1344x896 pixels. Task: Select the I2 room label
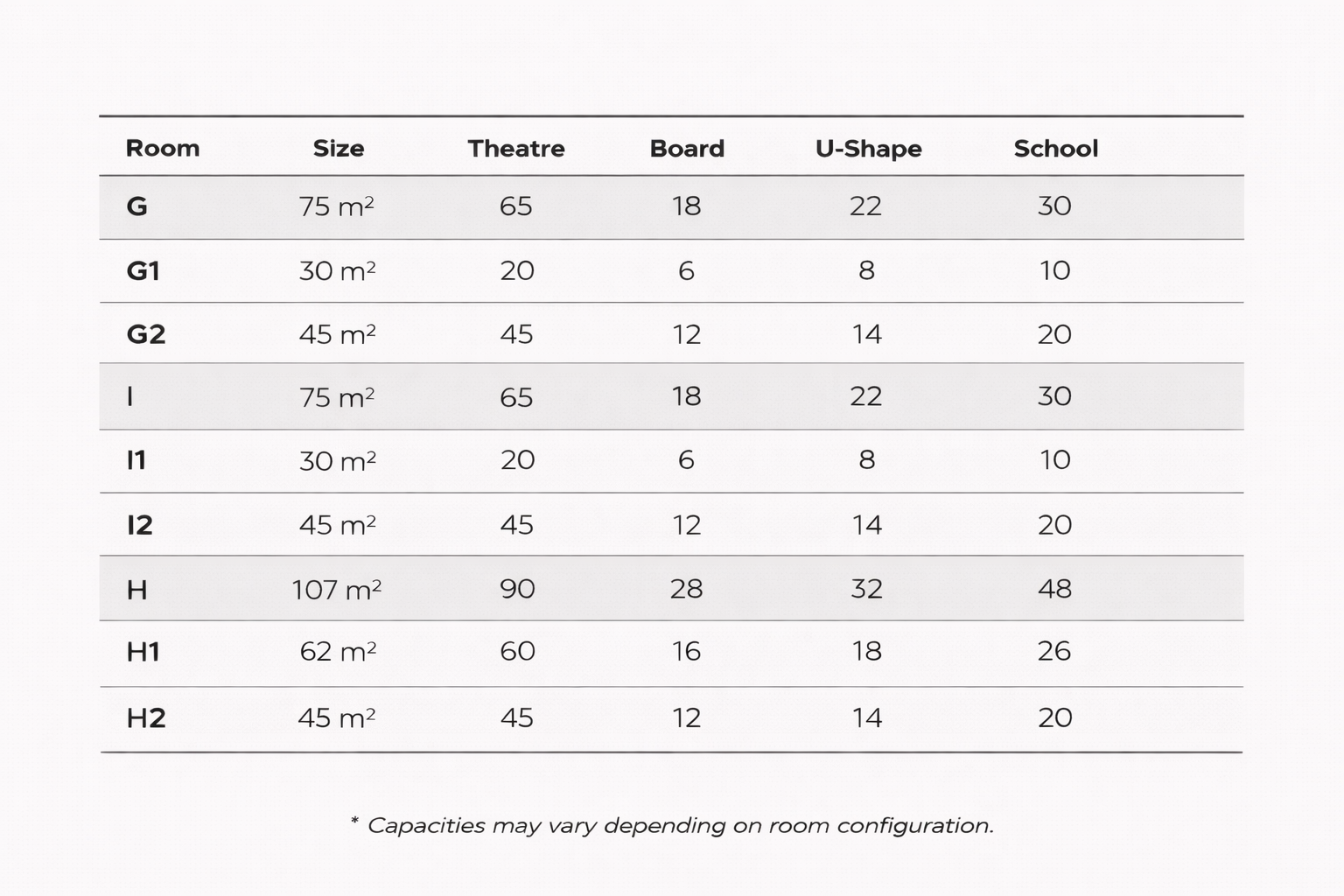[140, 525]
